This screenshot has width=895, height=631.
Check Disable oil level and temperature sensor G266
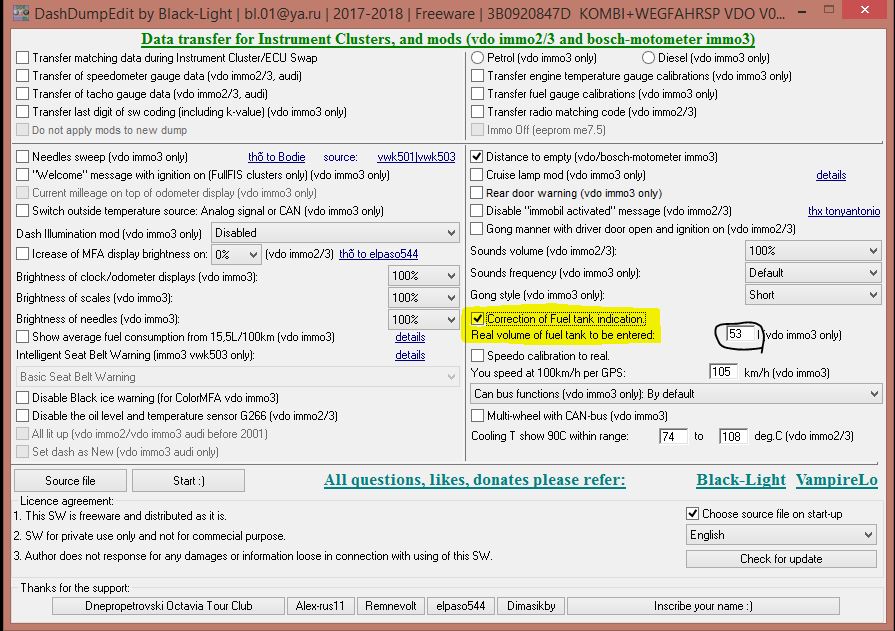(x=23, y=416)
